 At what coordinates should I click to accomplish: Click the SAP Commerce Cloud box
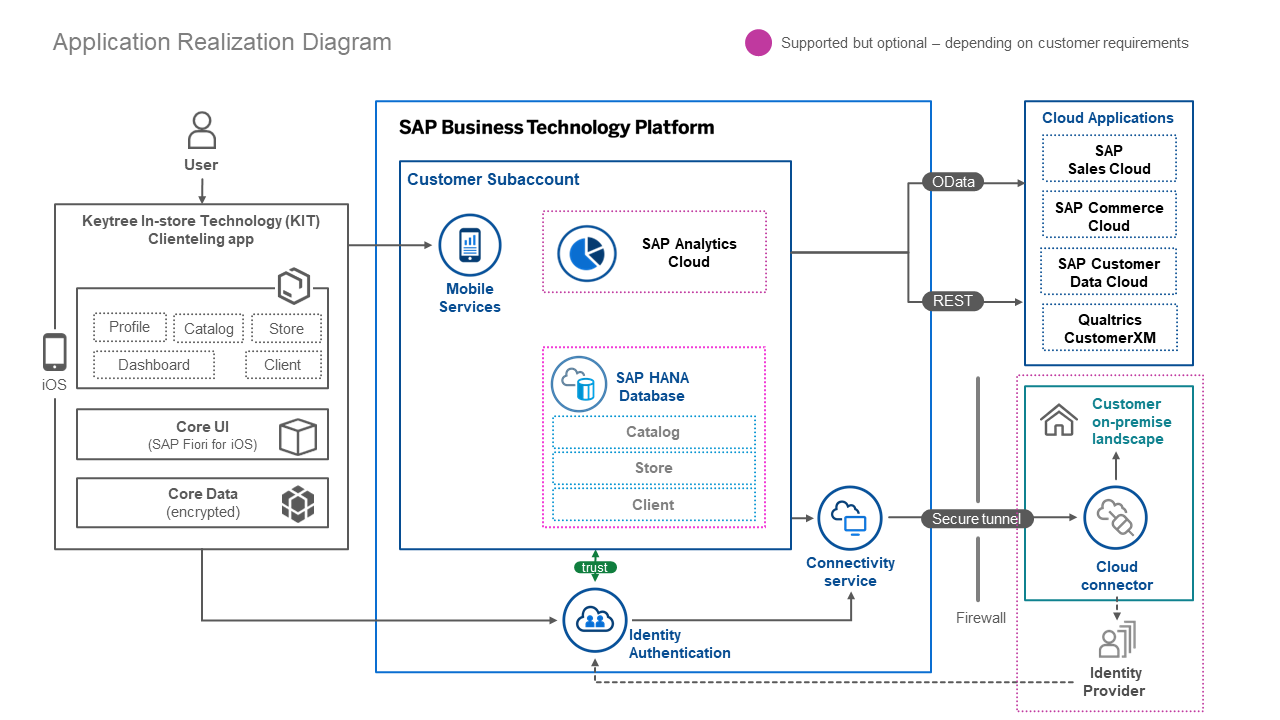[1109, 215]
